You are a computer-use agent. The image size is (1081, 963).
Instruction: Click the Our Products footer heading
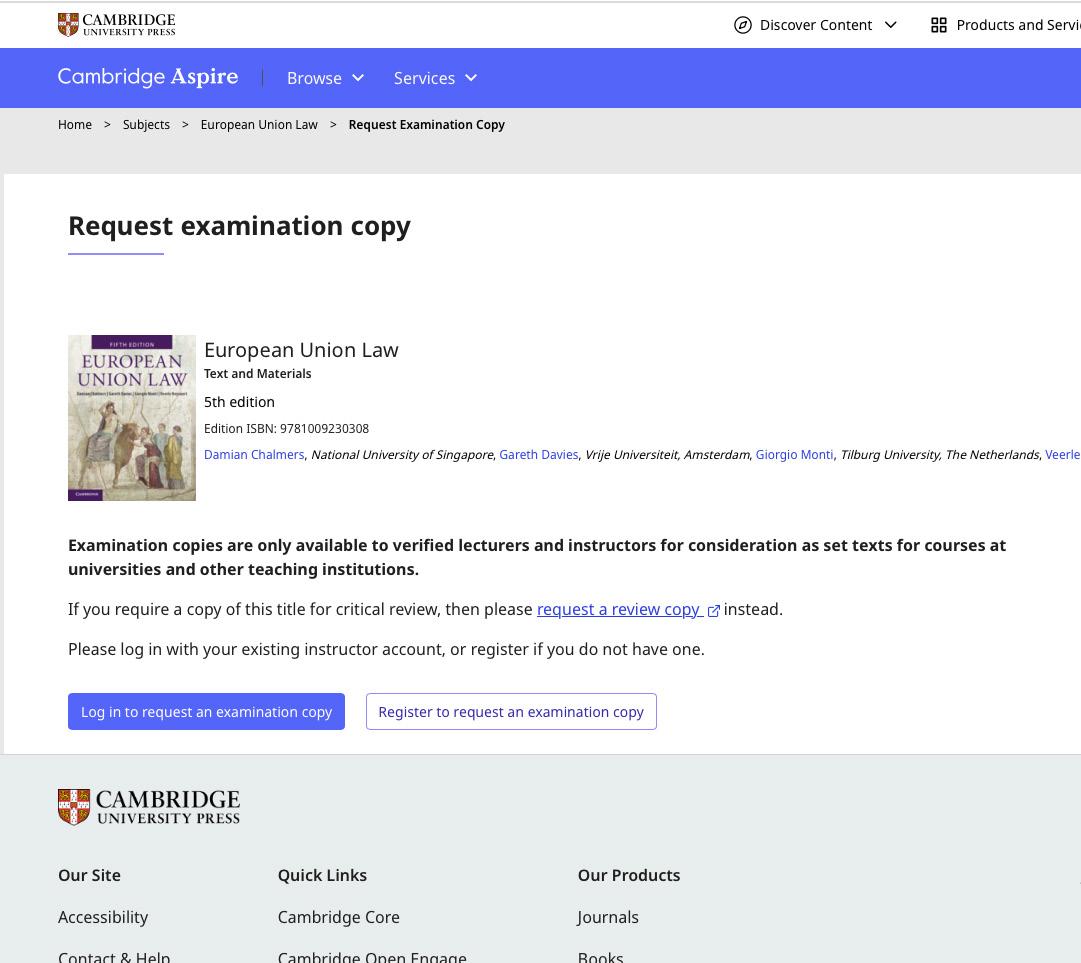[629, 875]
